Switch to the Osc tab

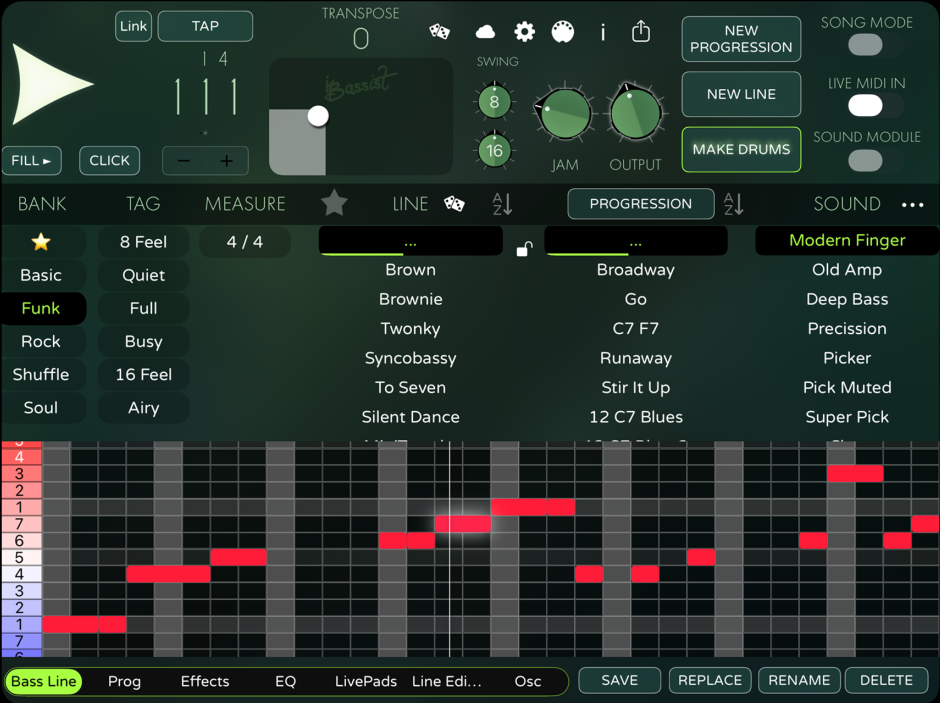click(528, 681)
